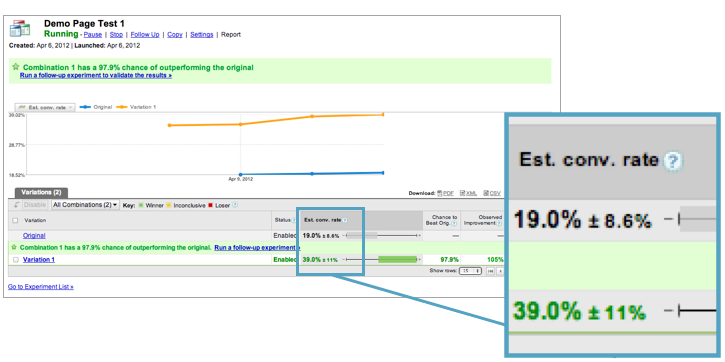Click the Disable button
This screenshot has width=725, height=362.
click(34, 205)
